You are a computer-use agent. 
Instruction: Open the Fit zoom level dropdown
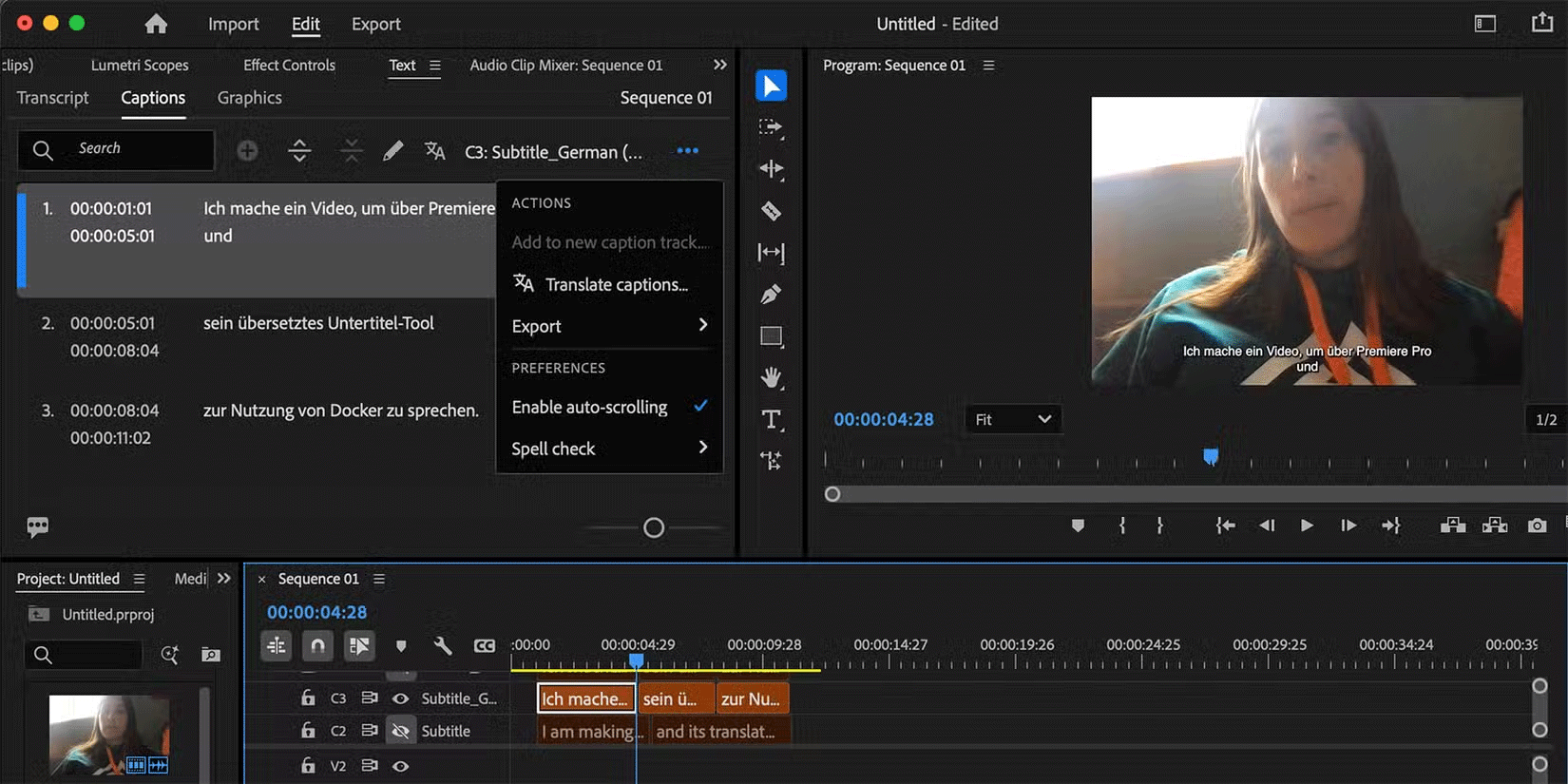click(x=1013, y=419)
